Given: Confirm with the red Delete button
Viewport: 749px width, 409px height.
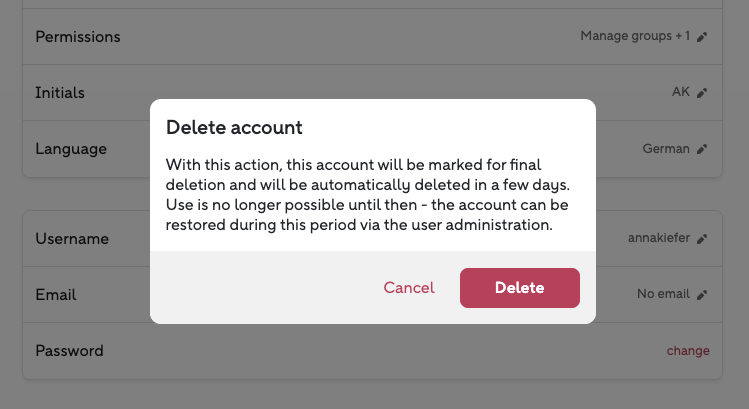Looking at the screenshot, I should pos(519,288).
